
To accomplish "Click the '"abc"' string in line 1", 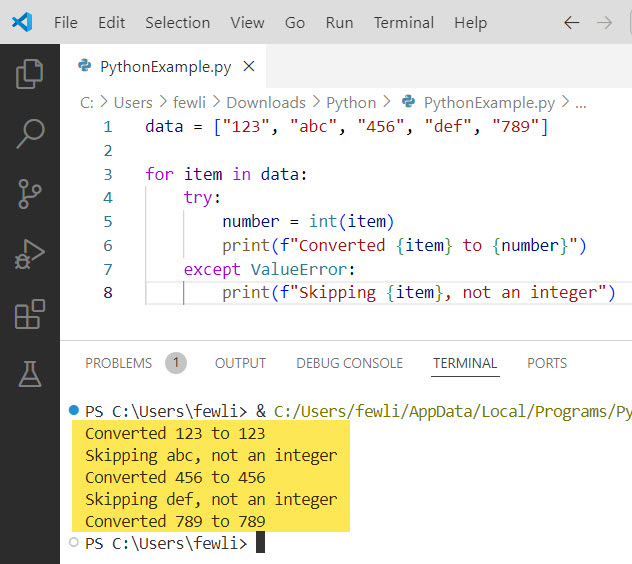I will coord(313,127).
